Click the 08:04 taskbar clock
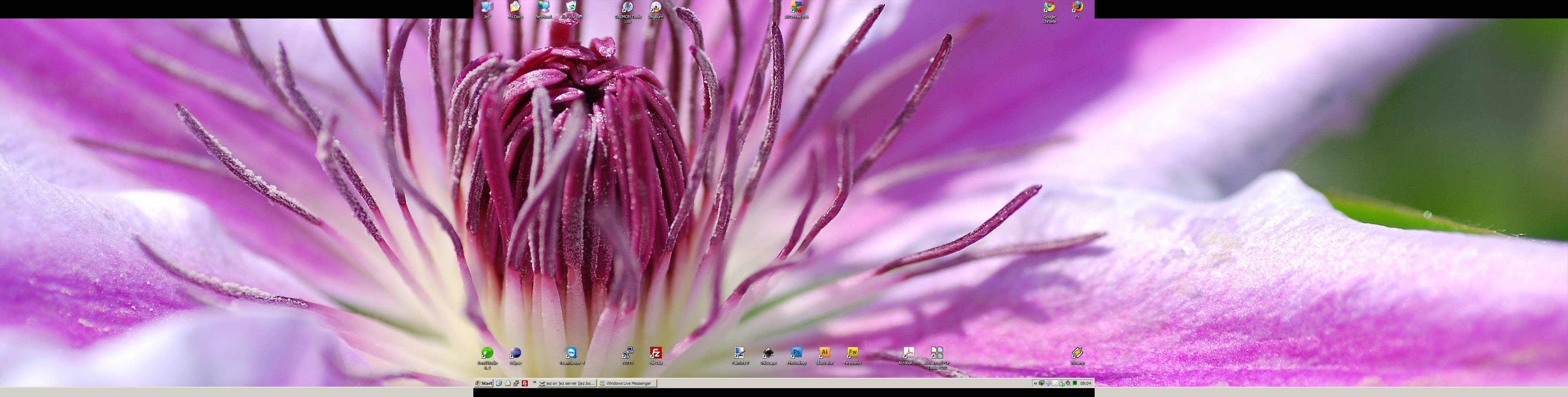The width and height of the screenshot is (1568, 397). pos(1085,383)
